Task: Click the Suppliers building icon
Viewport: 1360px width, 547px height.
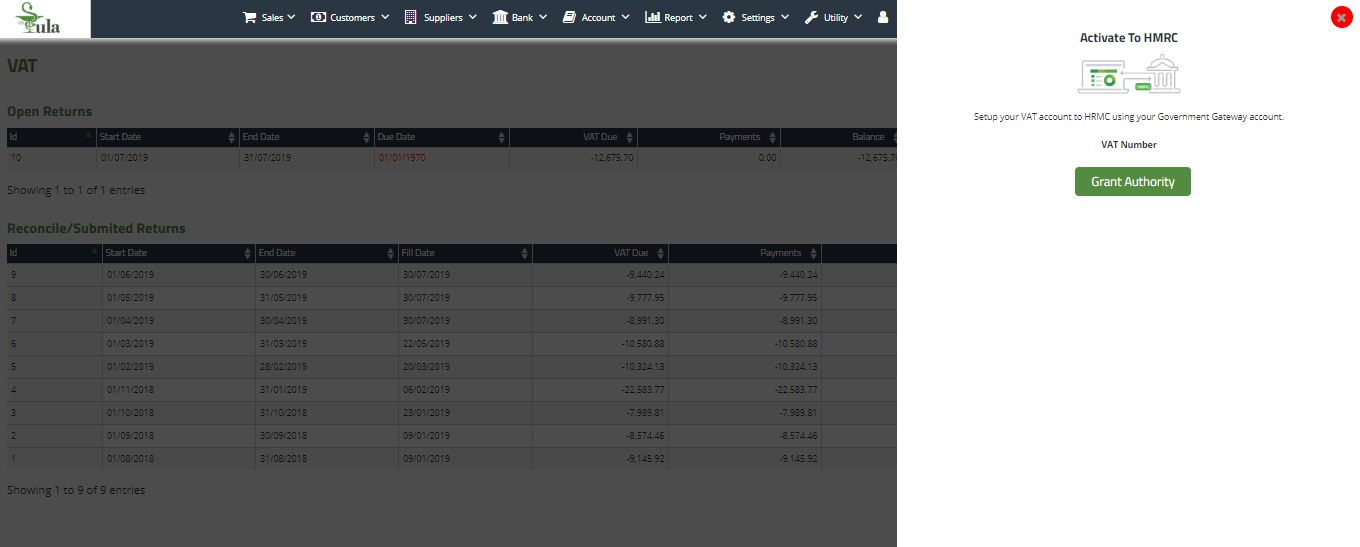Action: coord(410,17)
